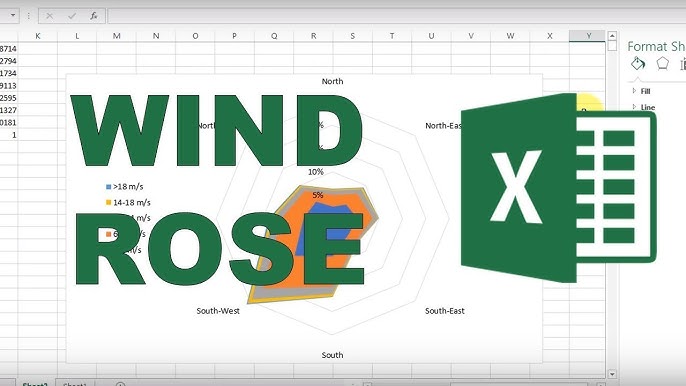Select column W header
The image size is (686, 386).
(510, 36)
